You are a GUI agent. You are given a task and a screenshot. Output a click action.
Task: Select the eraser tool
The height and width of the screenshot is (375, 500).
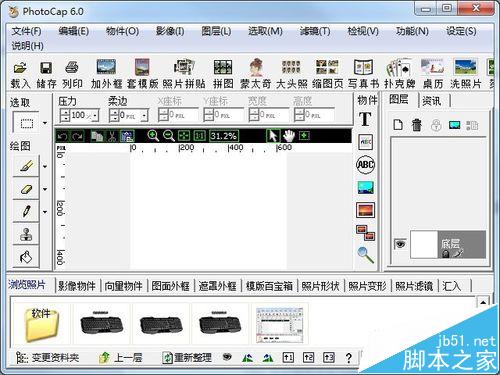click(x=26, y=189)
